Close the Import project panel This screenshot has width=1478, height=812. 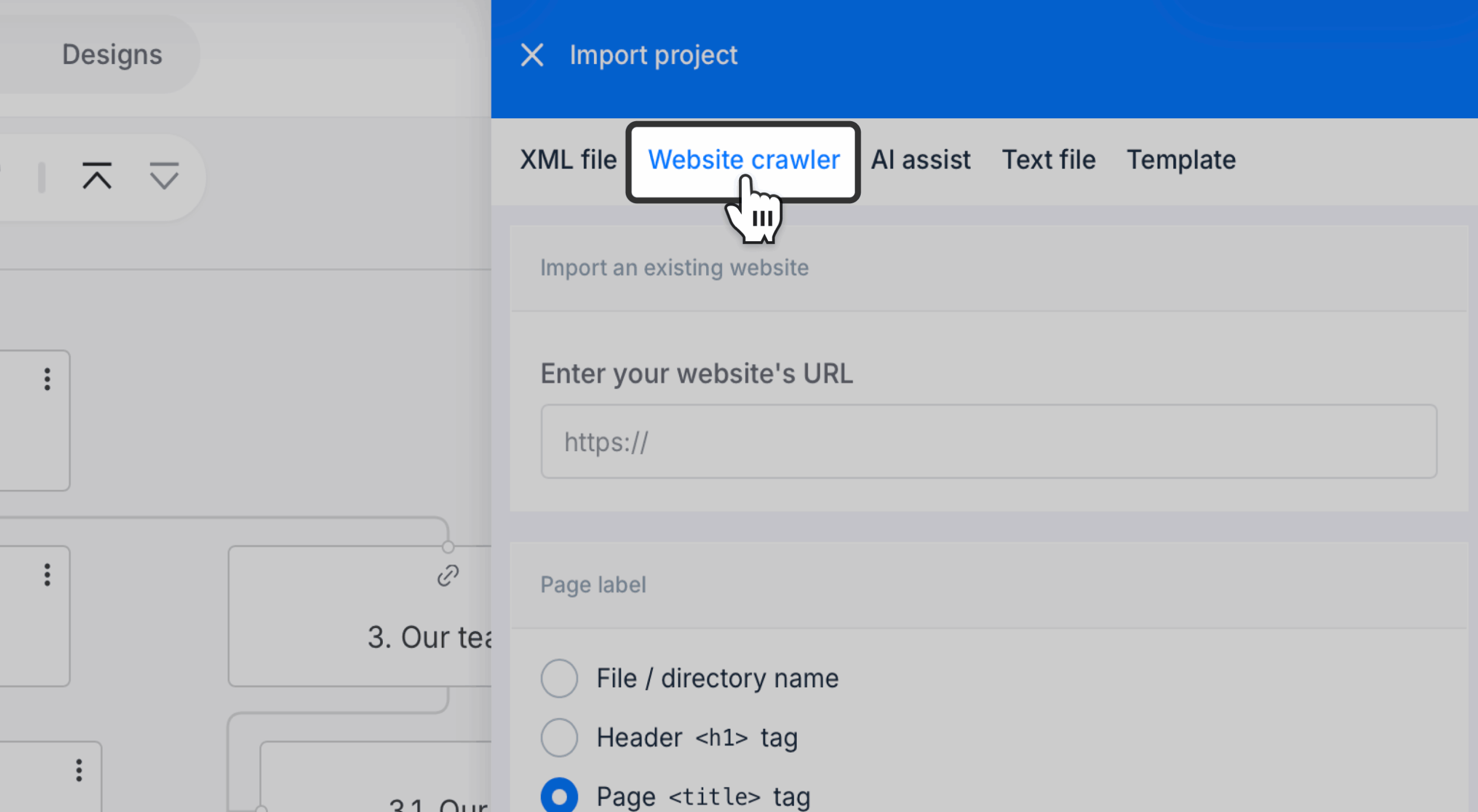[x=532, y=55]
